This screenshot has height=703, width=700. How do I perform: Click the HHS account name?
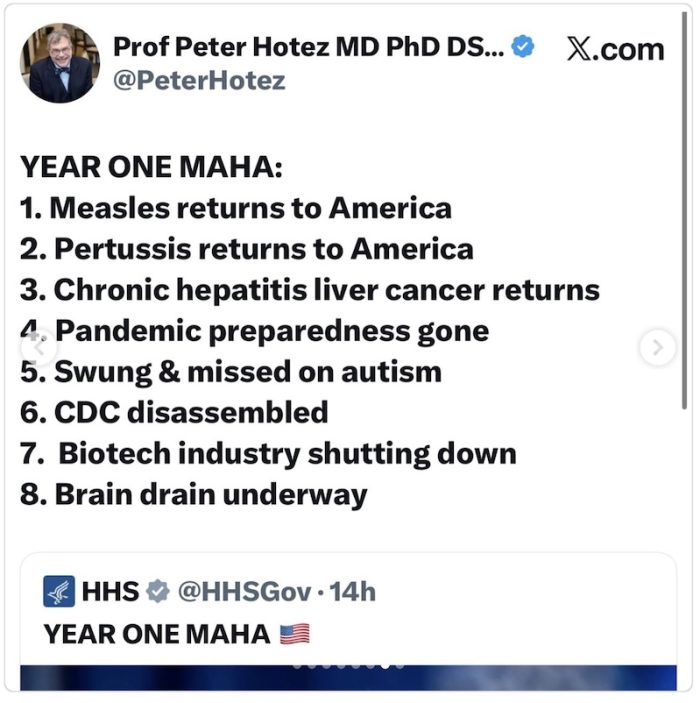coord(109,592)
